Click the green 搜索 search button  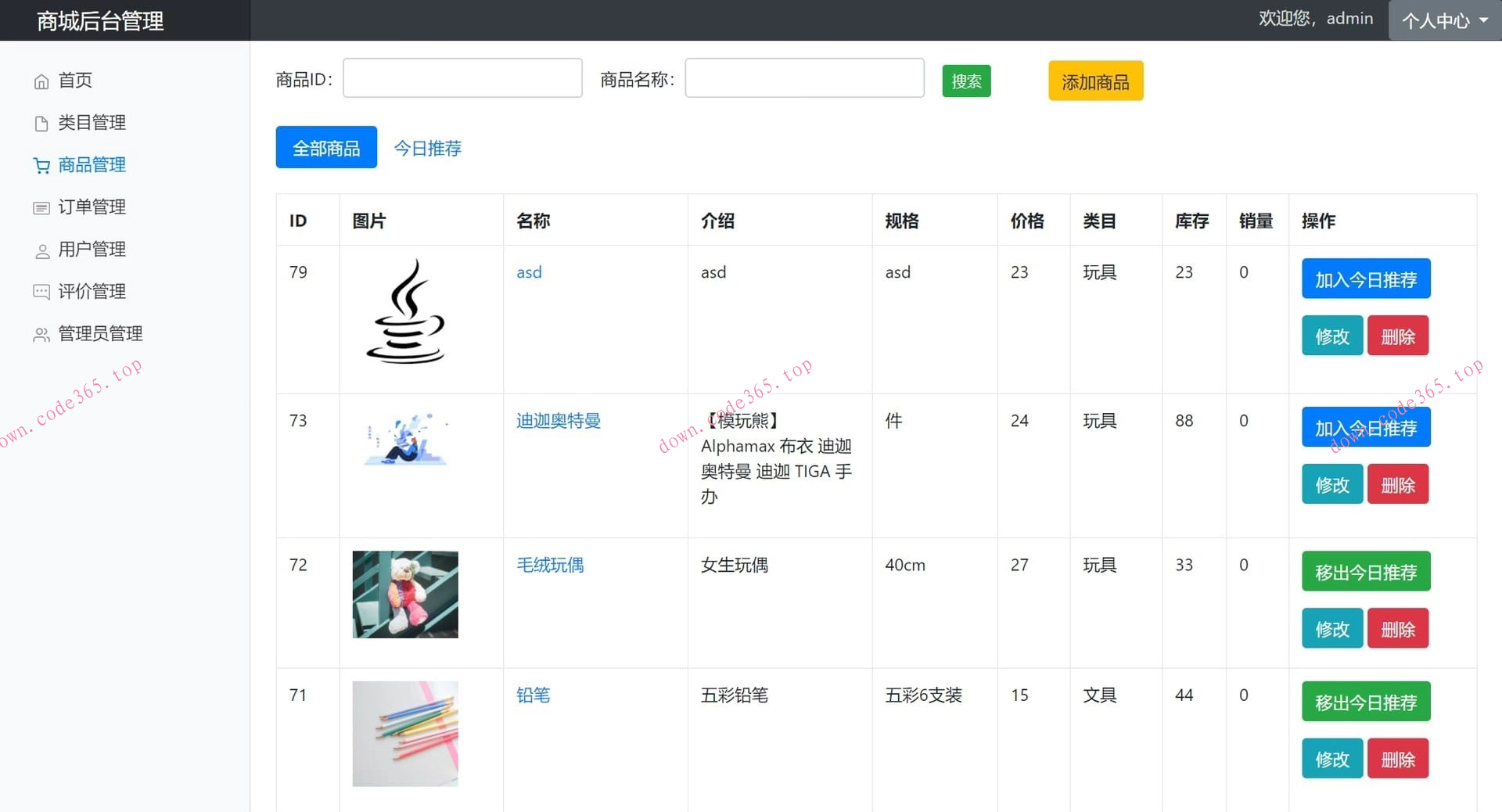click(x=966, y=81)
